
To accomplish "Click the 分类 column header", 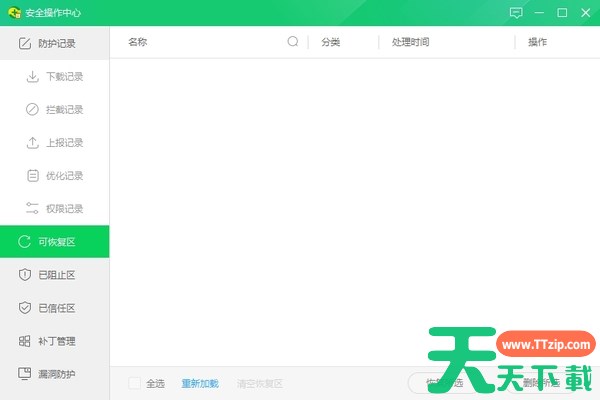I will tap(331, 42).
